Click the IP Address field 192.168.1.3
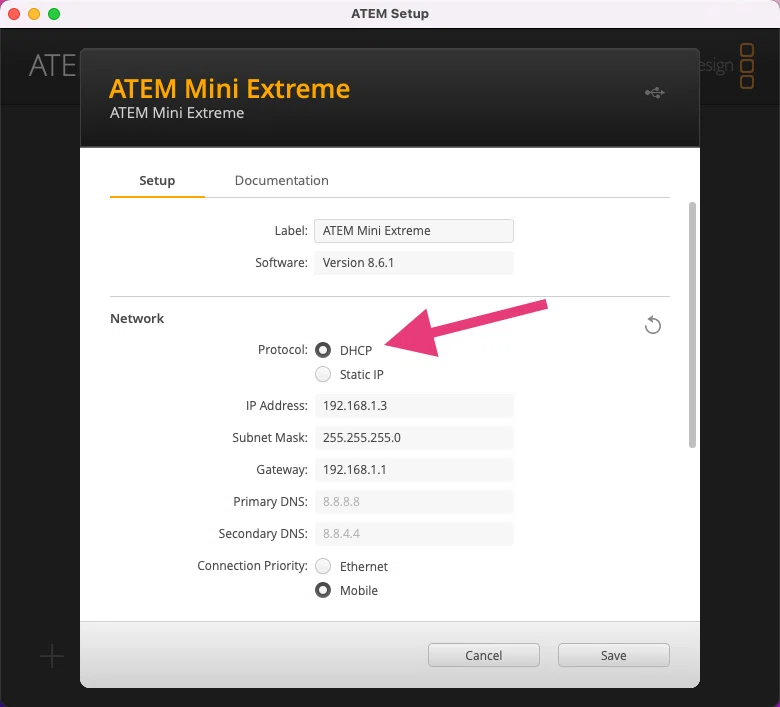This screenshot has width=780, height=707. tap(414, 406)
